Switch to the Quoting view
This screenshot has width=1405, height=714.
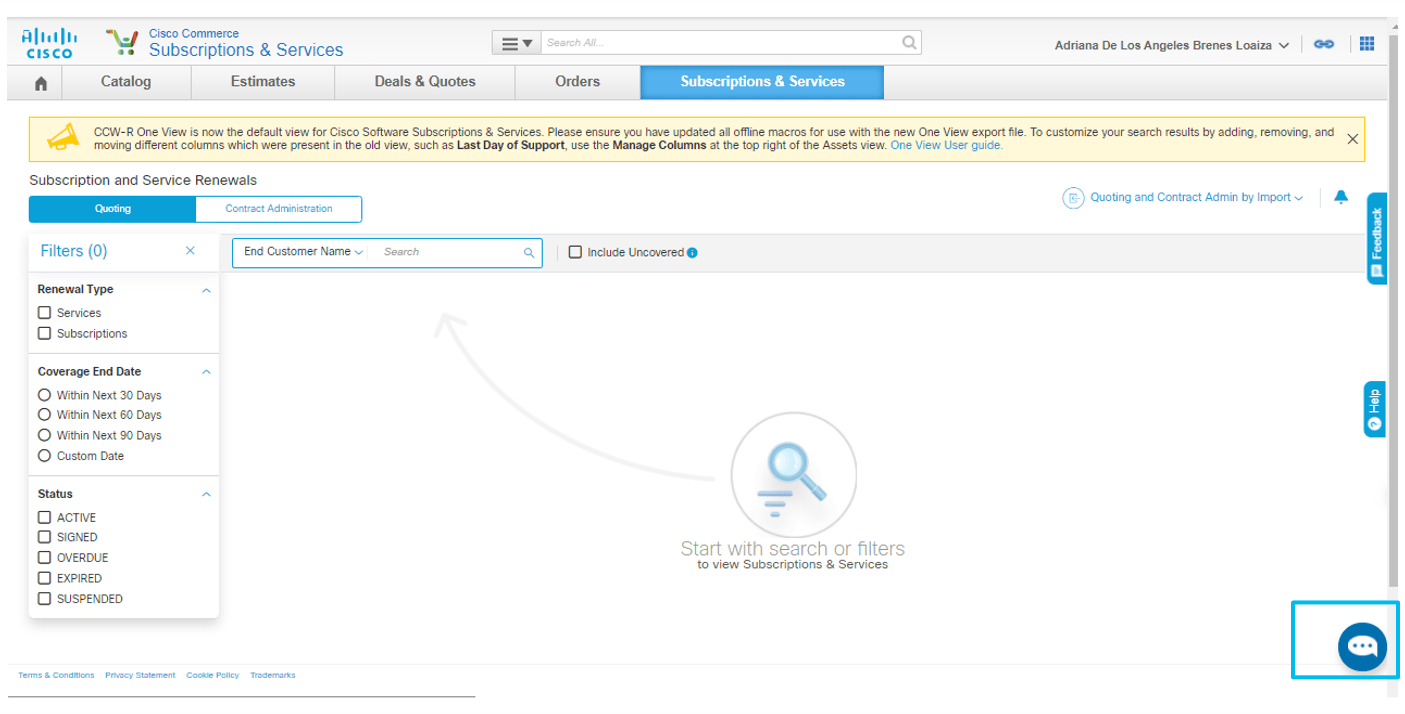(112, 209)
